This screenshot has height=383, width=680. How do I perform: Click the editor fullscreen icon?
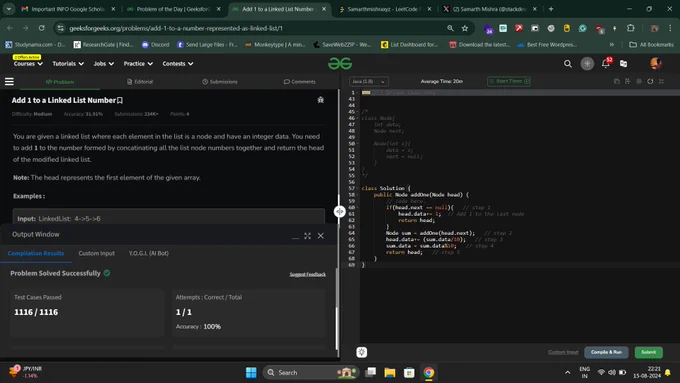(661, 81)
